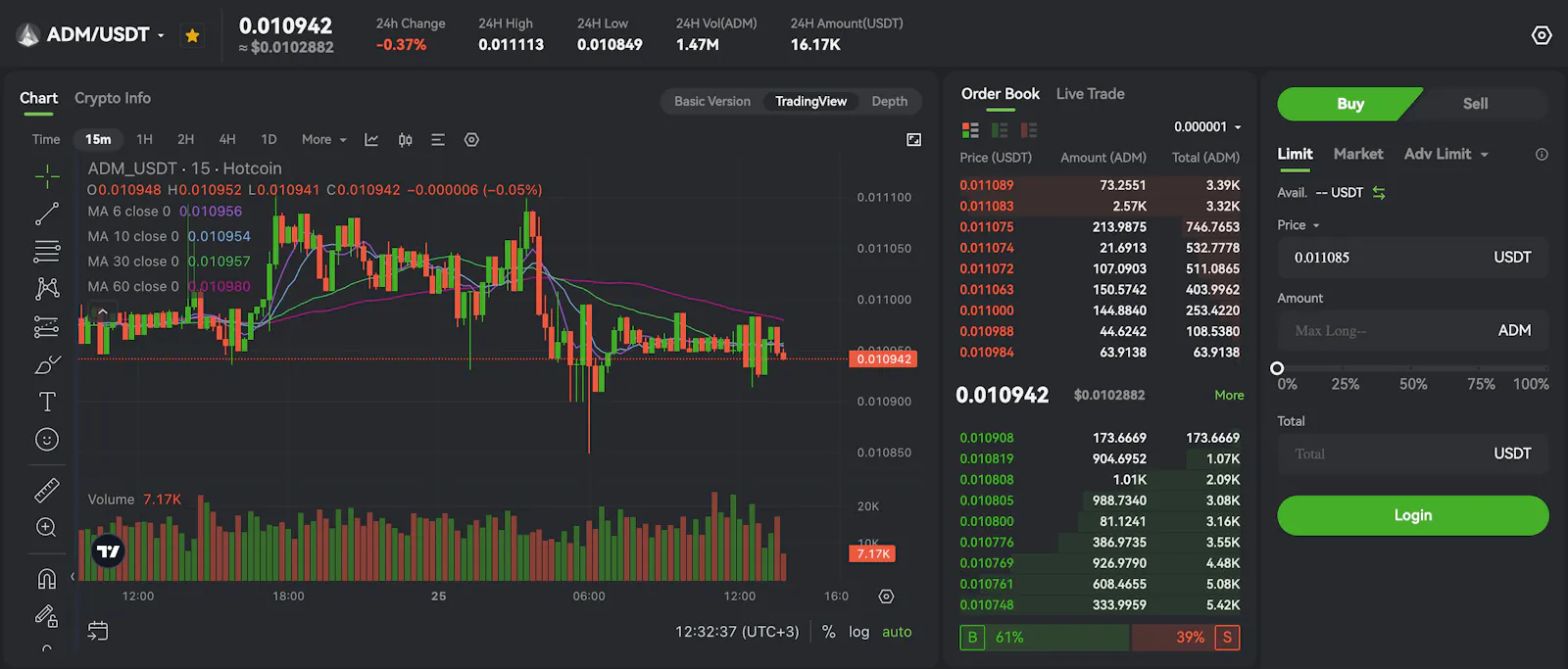Favorite ADM/USDT with the star
Image resolution: width=1568 pixels, height=669 pixels.
pos(192,35)
